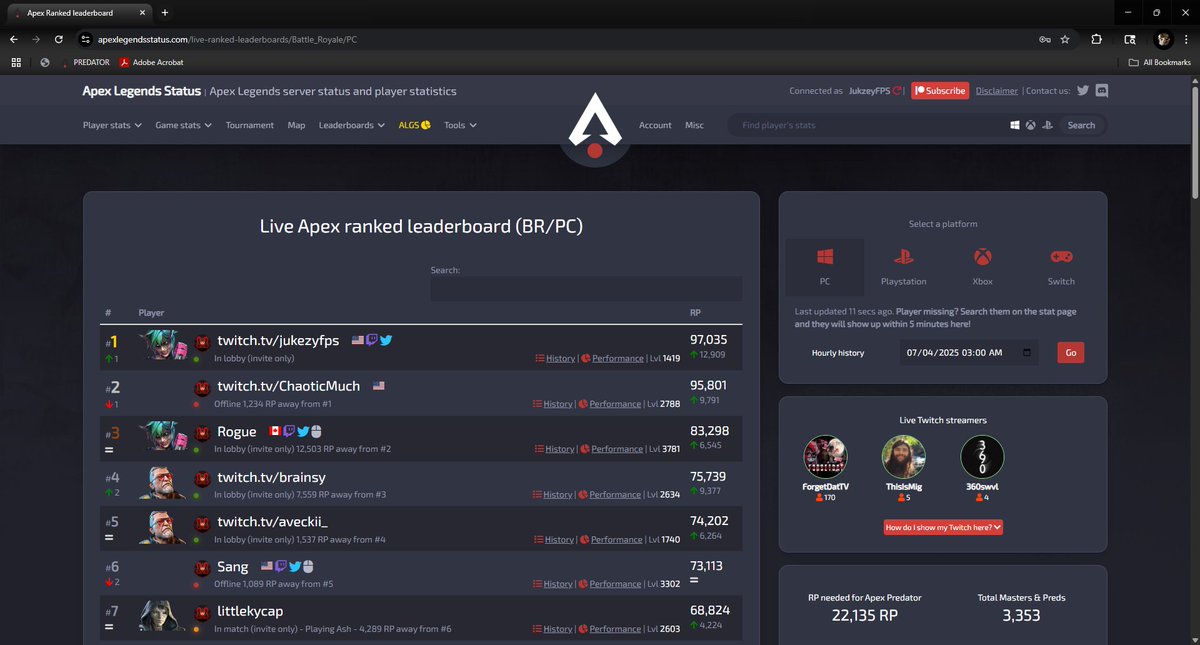Click the player name twitch.tv/brainsy
The width and height of the screenshot is (1200, 645).
271,477
